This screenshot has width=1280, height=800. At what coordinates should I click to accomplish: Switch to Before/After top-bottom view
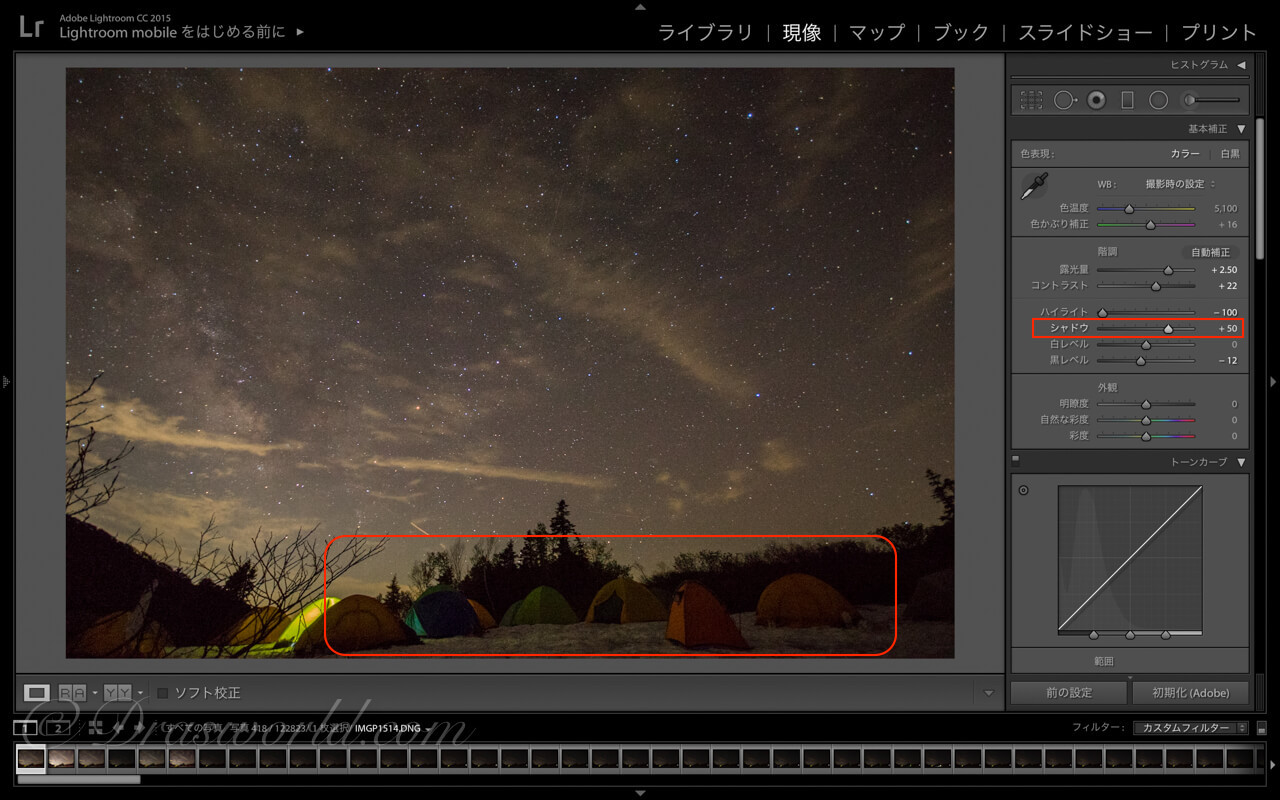point(117,692)
